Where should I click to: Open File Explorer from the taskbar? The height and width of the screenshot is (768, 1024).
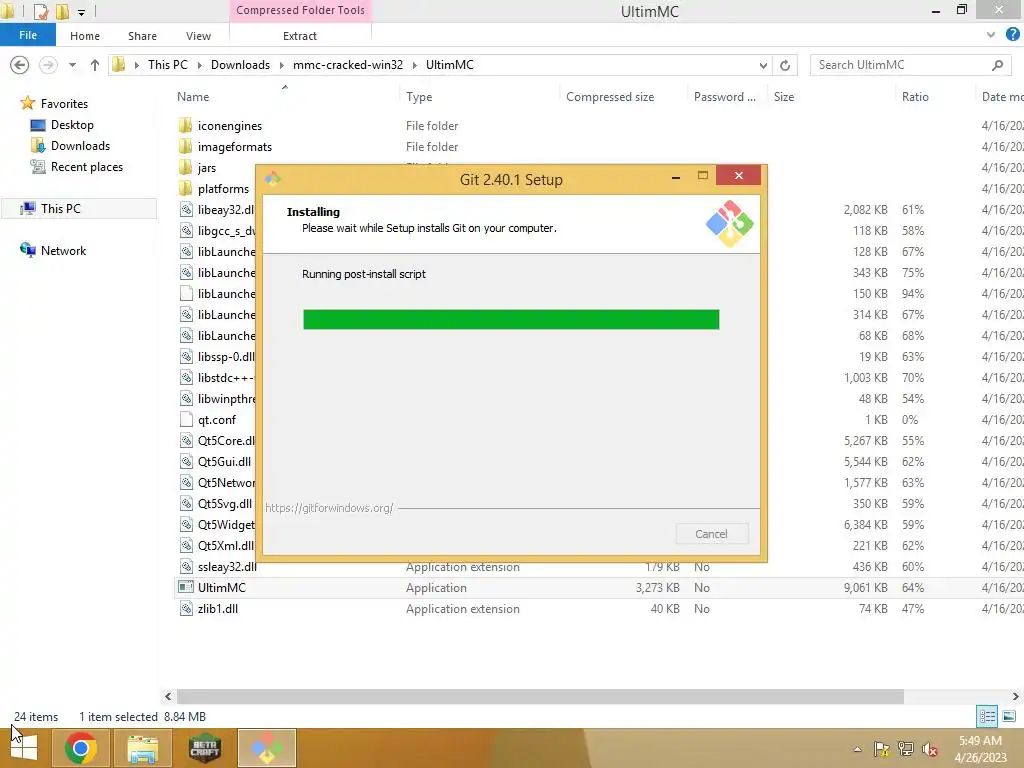[x=142, y=748]
